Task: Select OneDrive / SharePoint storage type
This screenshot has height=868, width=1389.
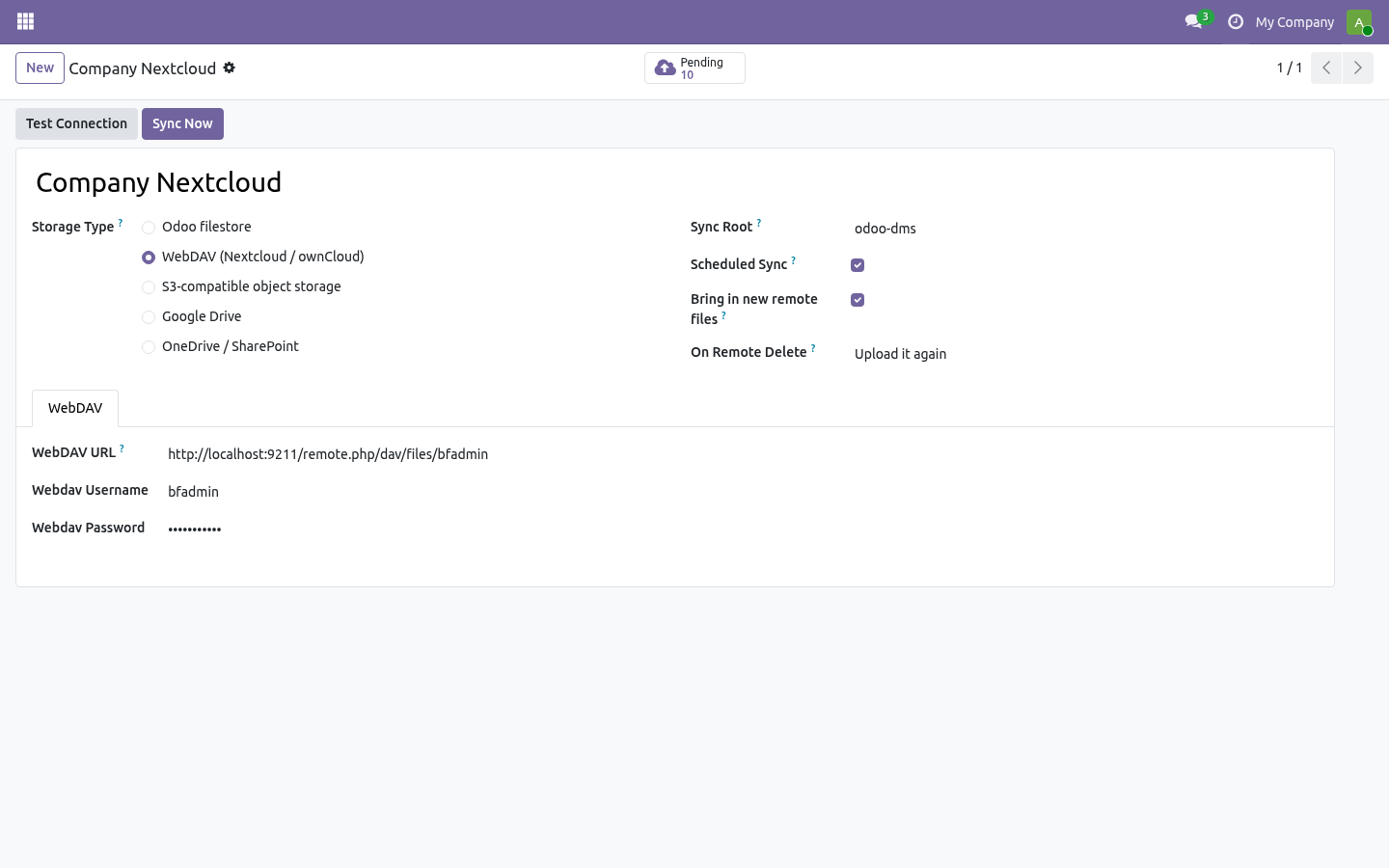Action: click(149, 347)
